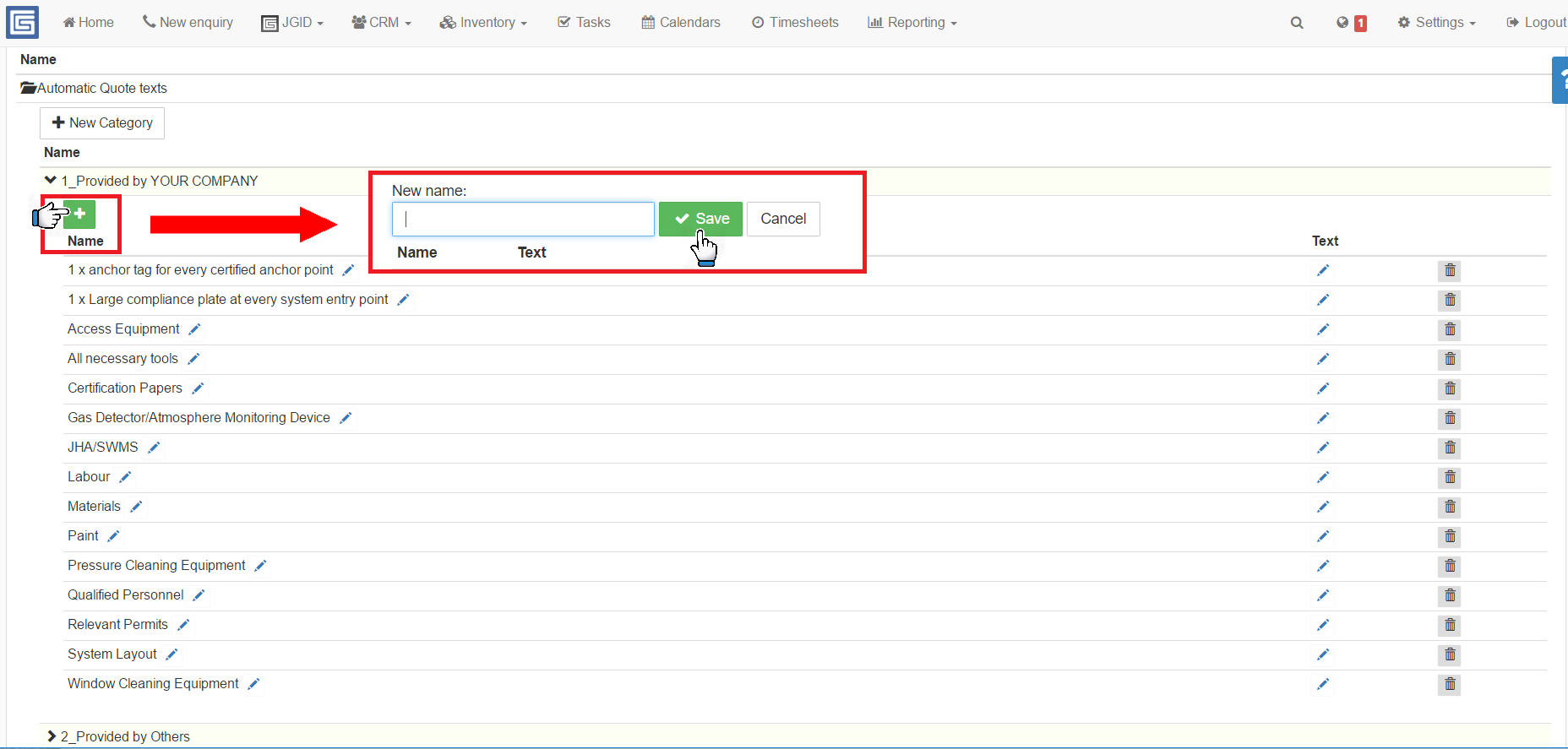Edit name pencil beside JHA/SWMS

[x=154, y=448]
